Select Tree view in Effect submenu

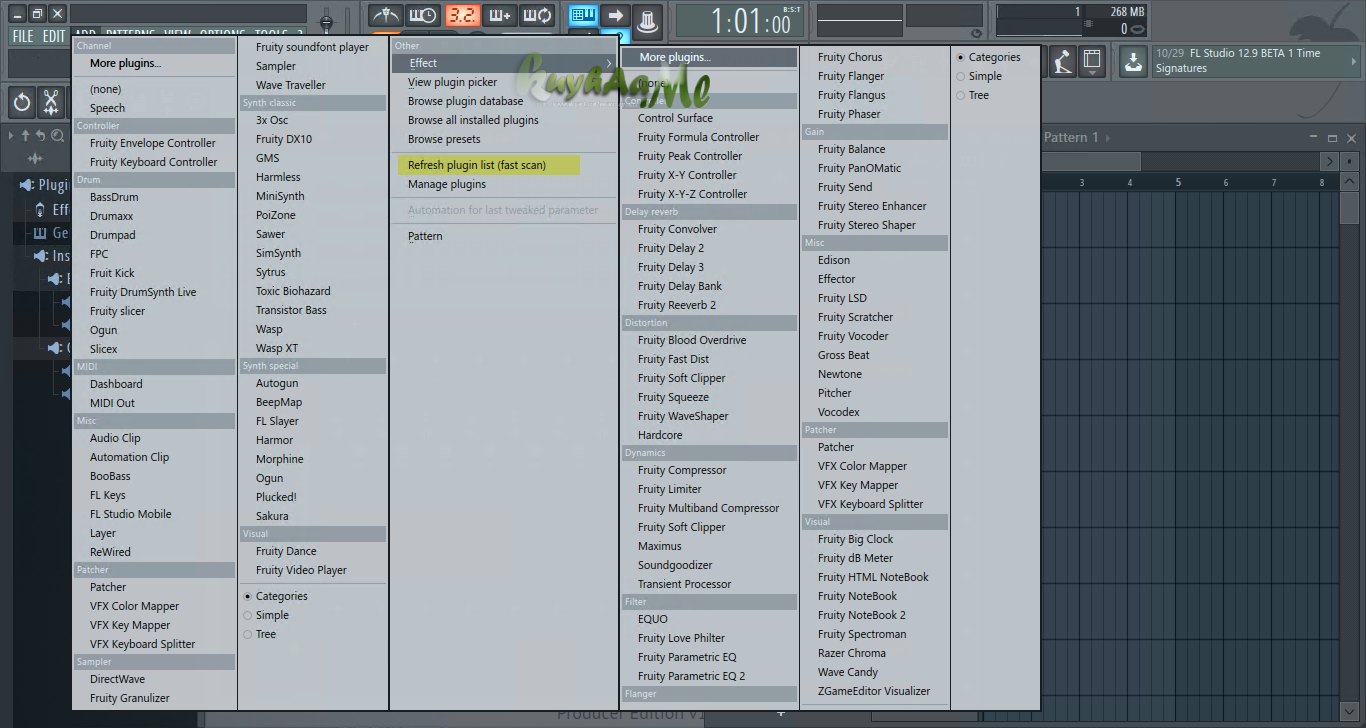pos(972,95)
